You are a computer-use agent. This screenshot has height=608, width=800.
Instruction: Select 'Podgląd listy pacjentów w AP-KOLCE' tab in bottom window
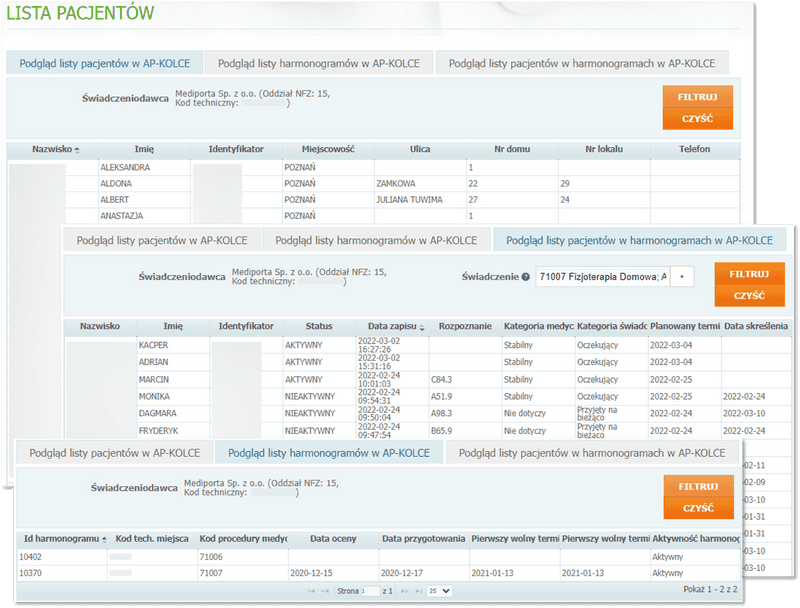pos(115,453)
